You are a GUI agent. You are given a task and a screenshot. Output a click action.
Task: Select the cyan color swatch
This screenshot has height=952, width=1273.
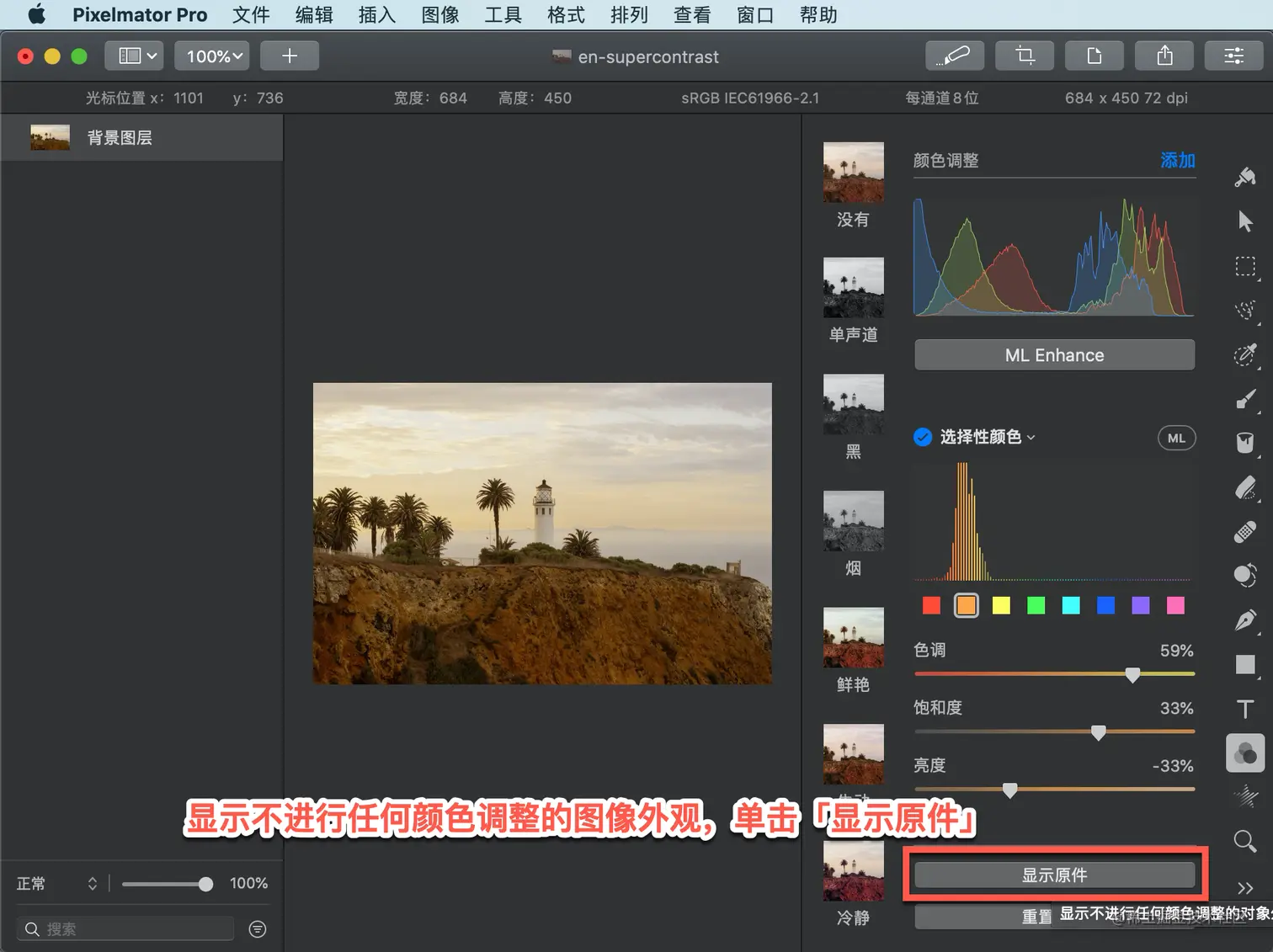(x=1071, y=605)
